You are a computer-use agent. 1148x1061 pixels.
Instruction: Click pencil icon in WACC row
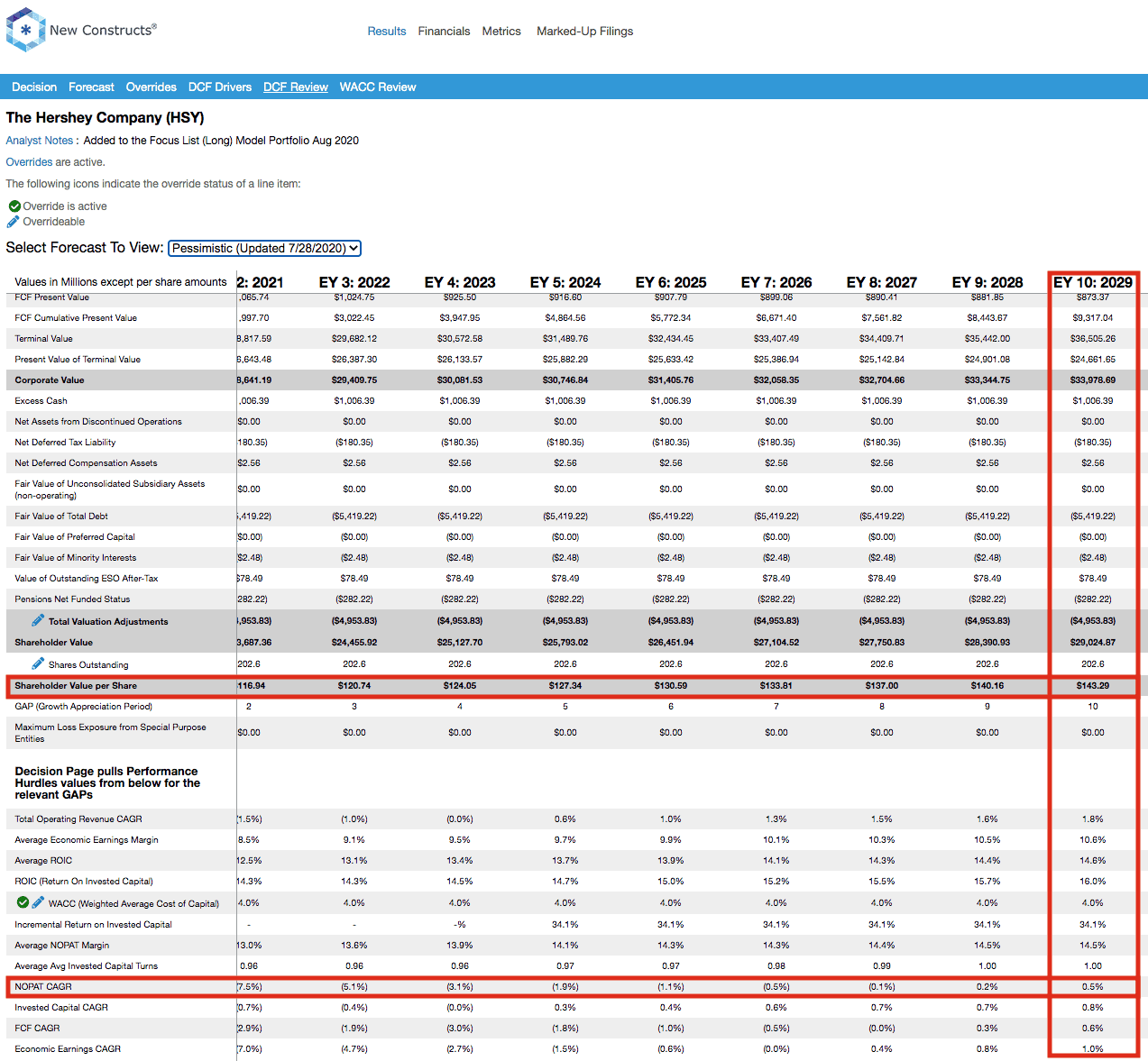pos(38,901)
